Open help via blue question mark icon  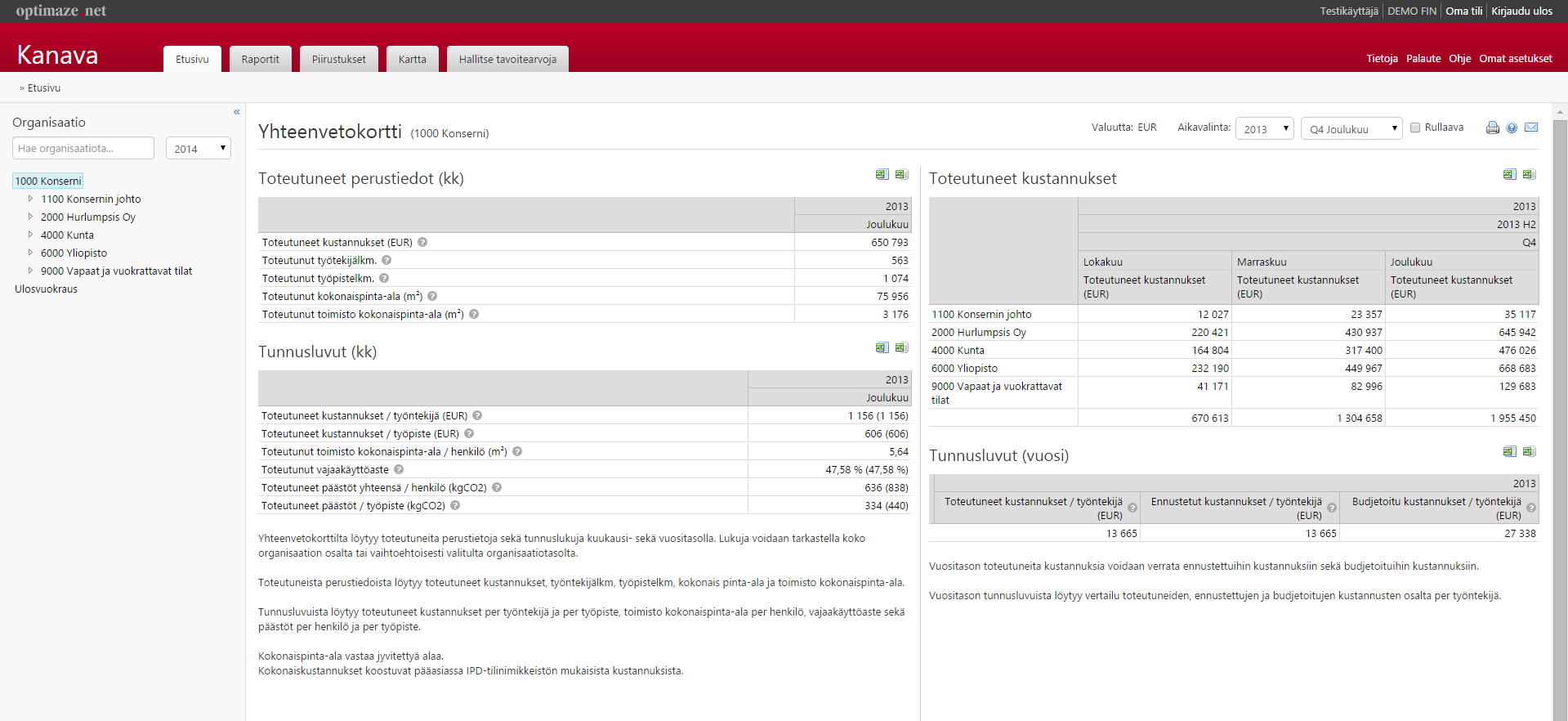click(1512, 128)
